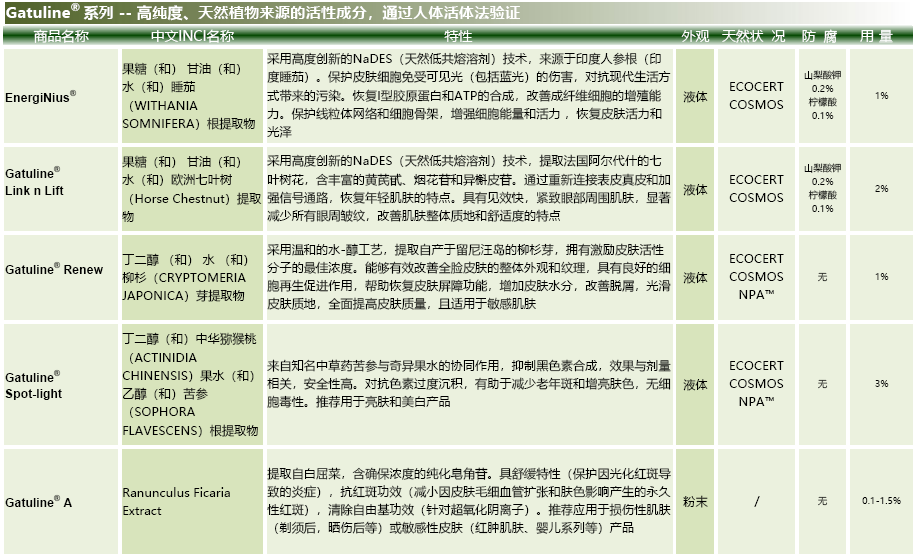
Task: Click ECOCERT COSMOS NPA in Renew row
Action: [x=756, y=277]
